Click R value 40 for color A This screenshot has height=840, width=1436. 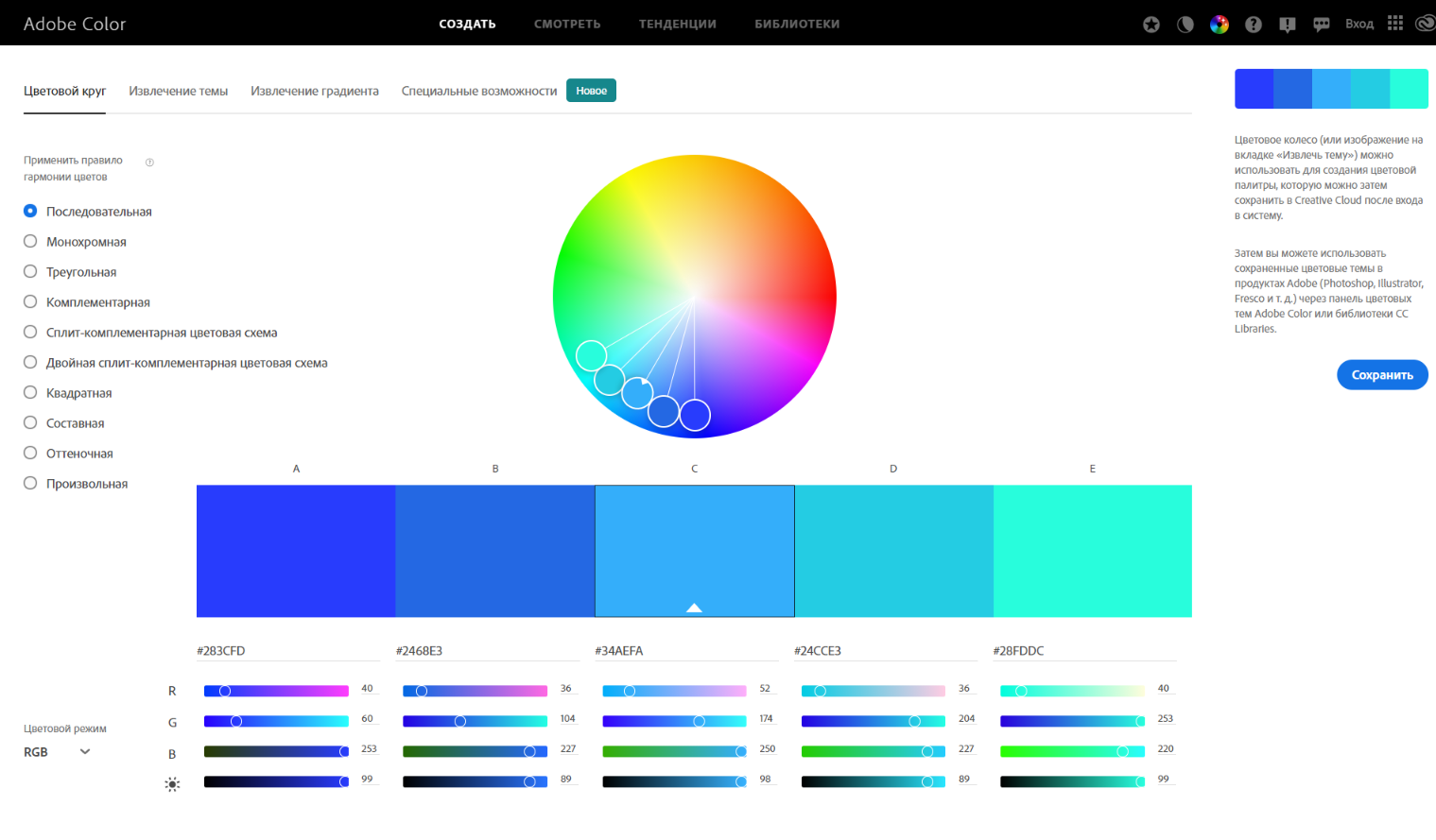(368, 689)
